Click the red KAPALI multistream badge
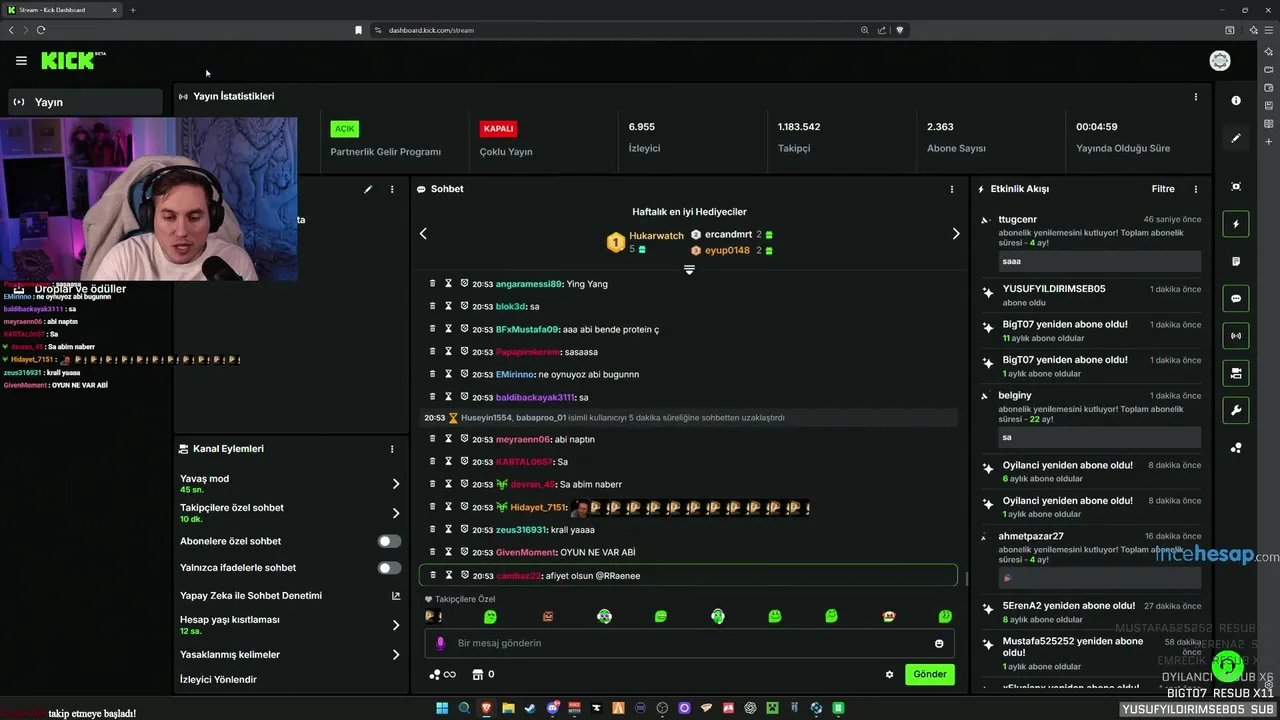 point(498,129)
